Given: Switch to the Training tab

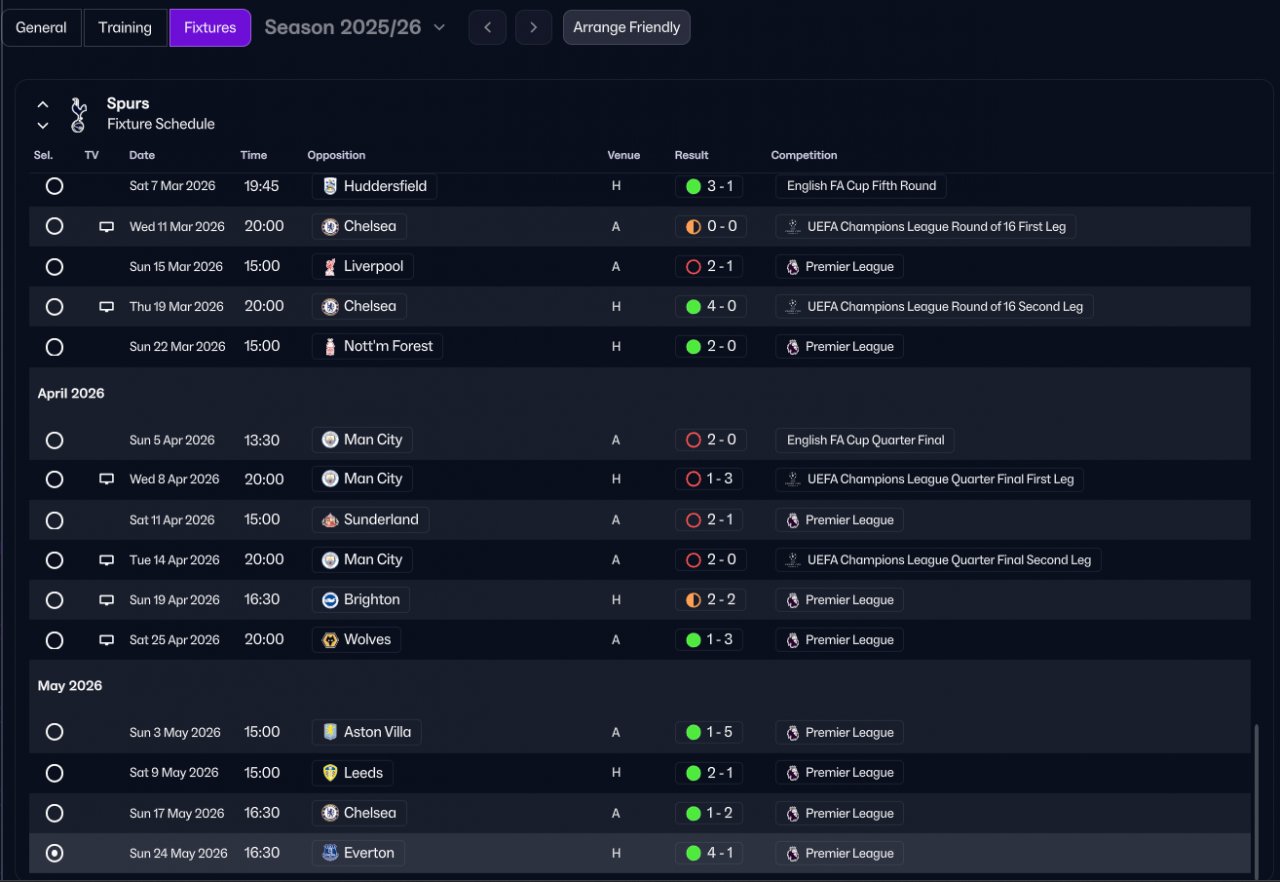Looking at the screenshot, I should click(125, 27).
